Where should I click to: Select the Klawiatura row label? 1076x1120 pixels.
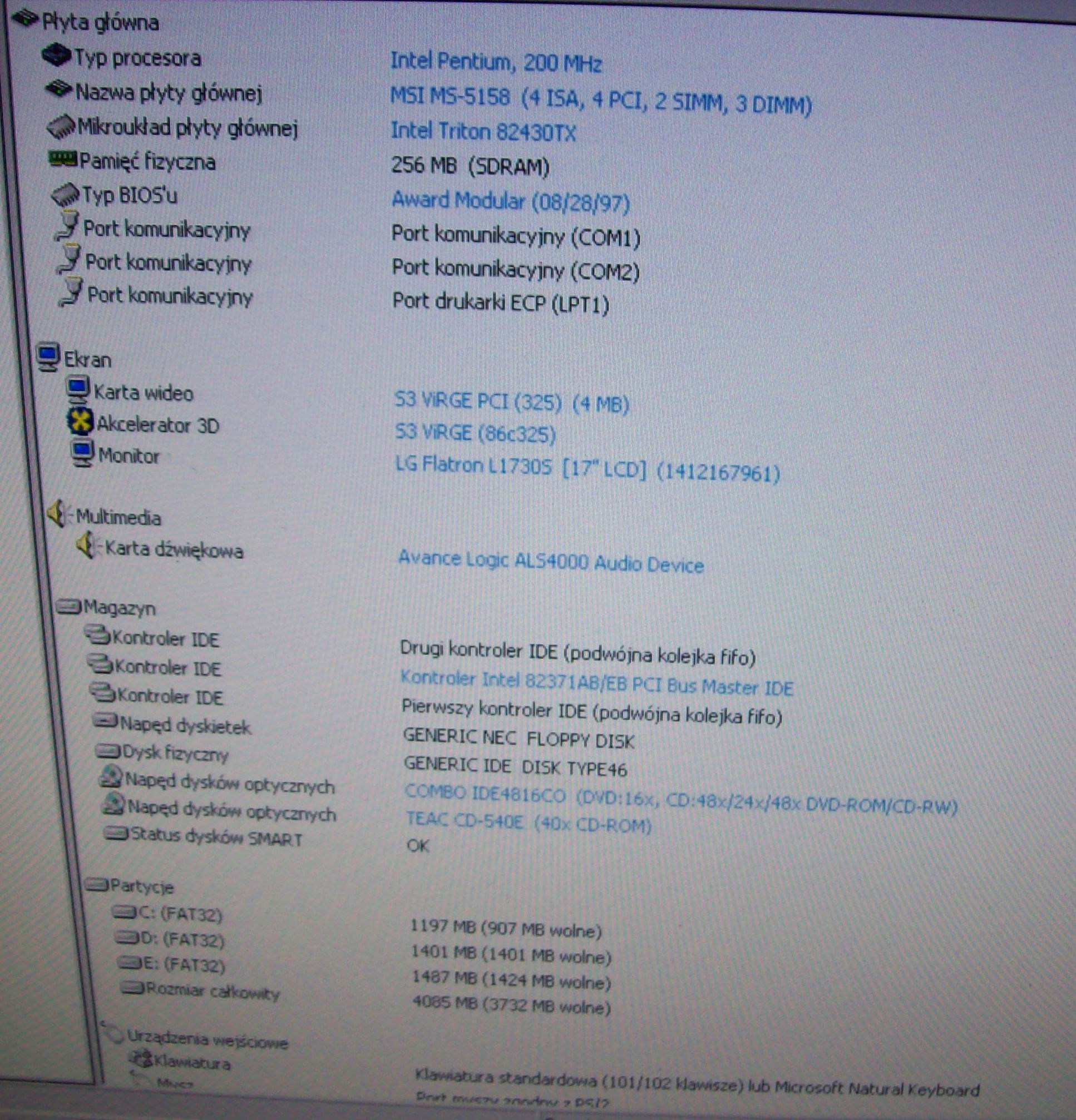coord(193,1063)
